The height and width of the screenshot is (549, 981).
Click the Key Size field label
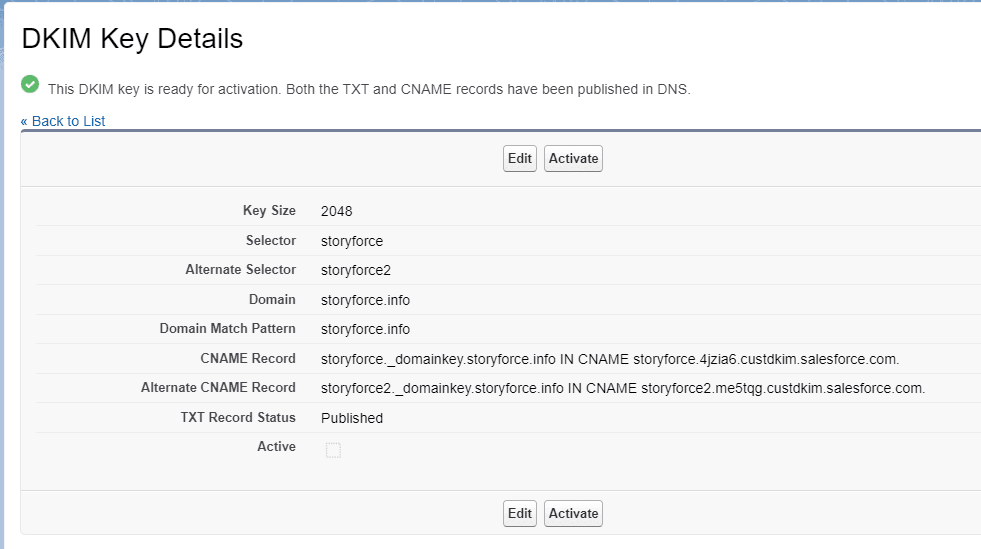(x=269, y=211)
